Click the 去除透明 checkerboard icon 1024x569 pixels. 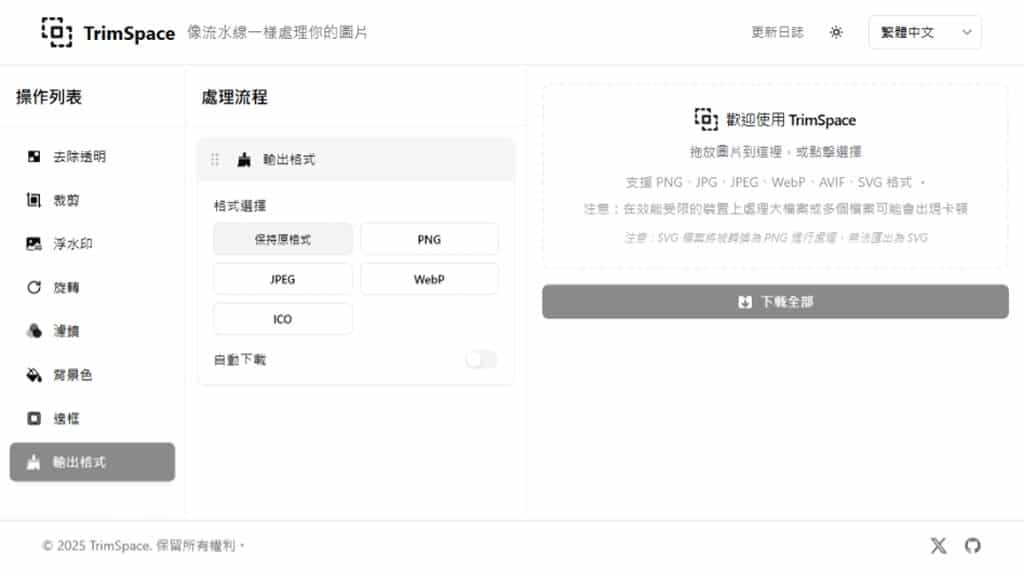click(x=34, y=156)
